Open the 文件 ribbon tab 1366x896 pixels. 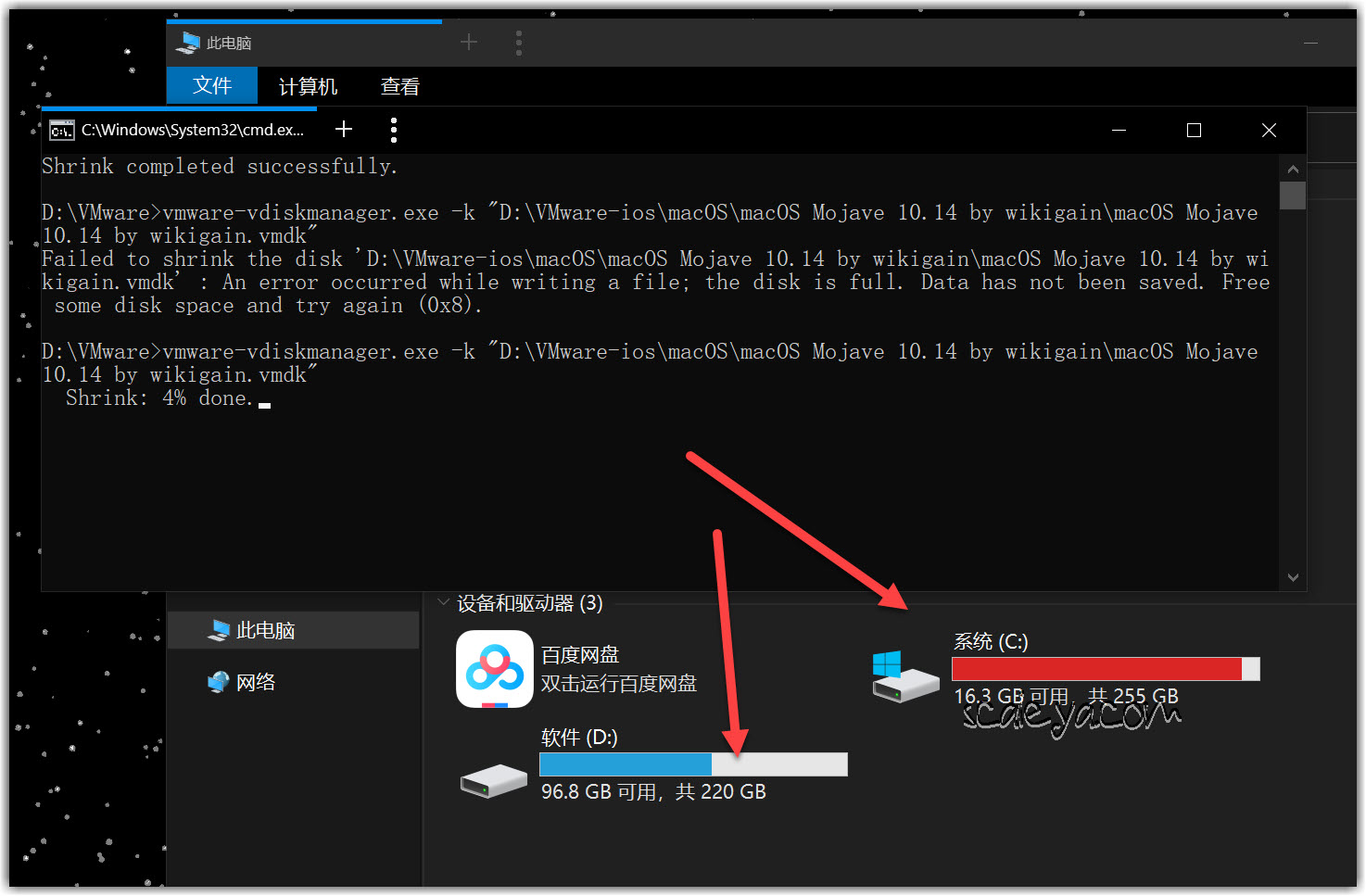[x=211, y=86]
